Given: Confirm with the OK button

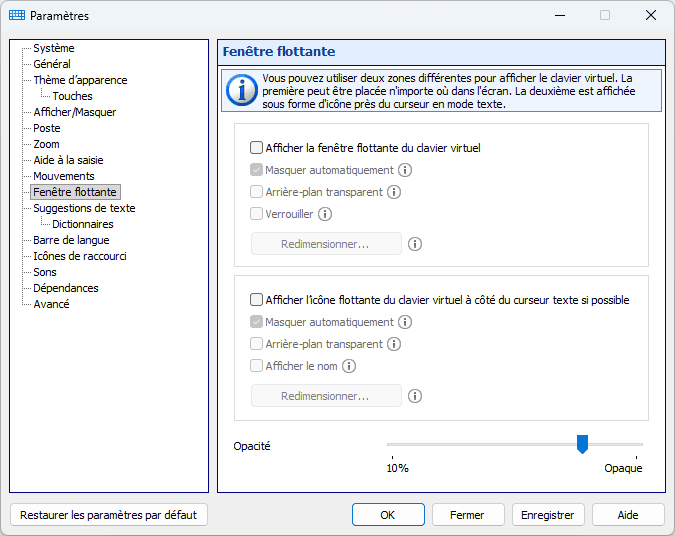Looking at the screenshot, I should coord(388,515).
